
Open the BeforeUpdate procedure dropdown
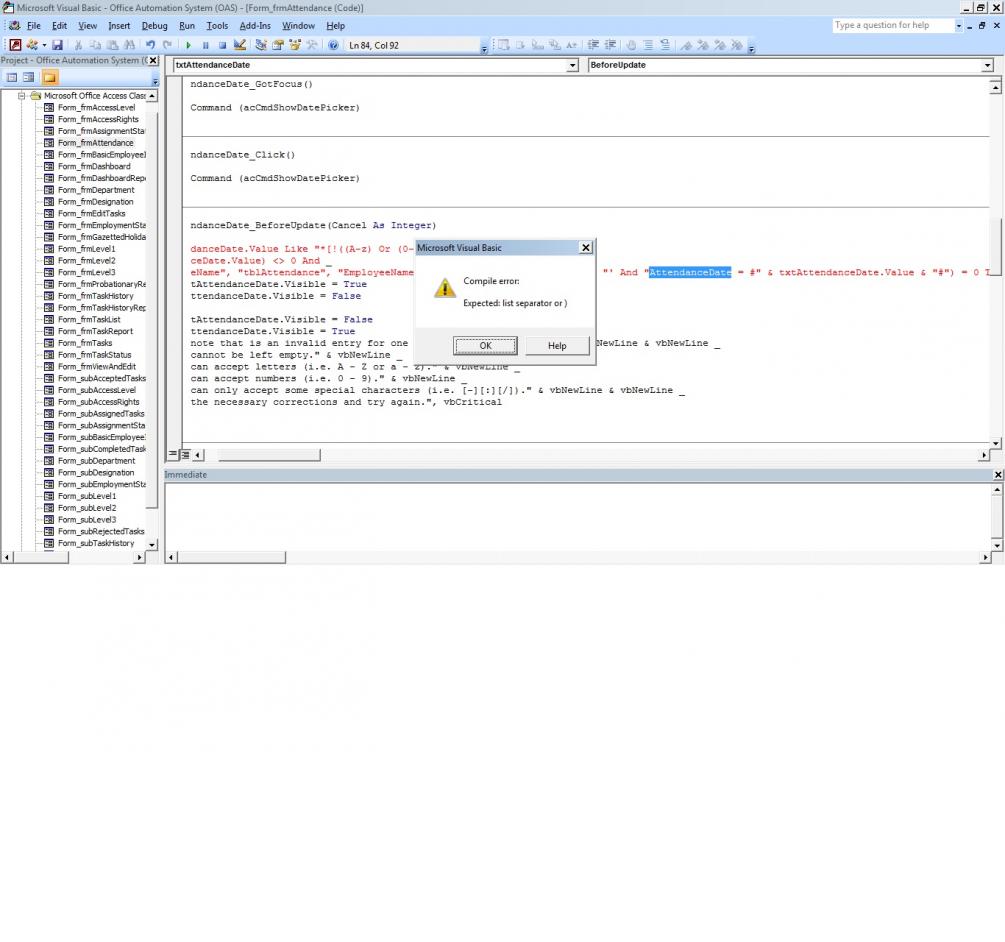click(x=987, y=65)
